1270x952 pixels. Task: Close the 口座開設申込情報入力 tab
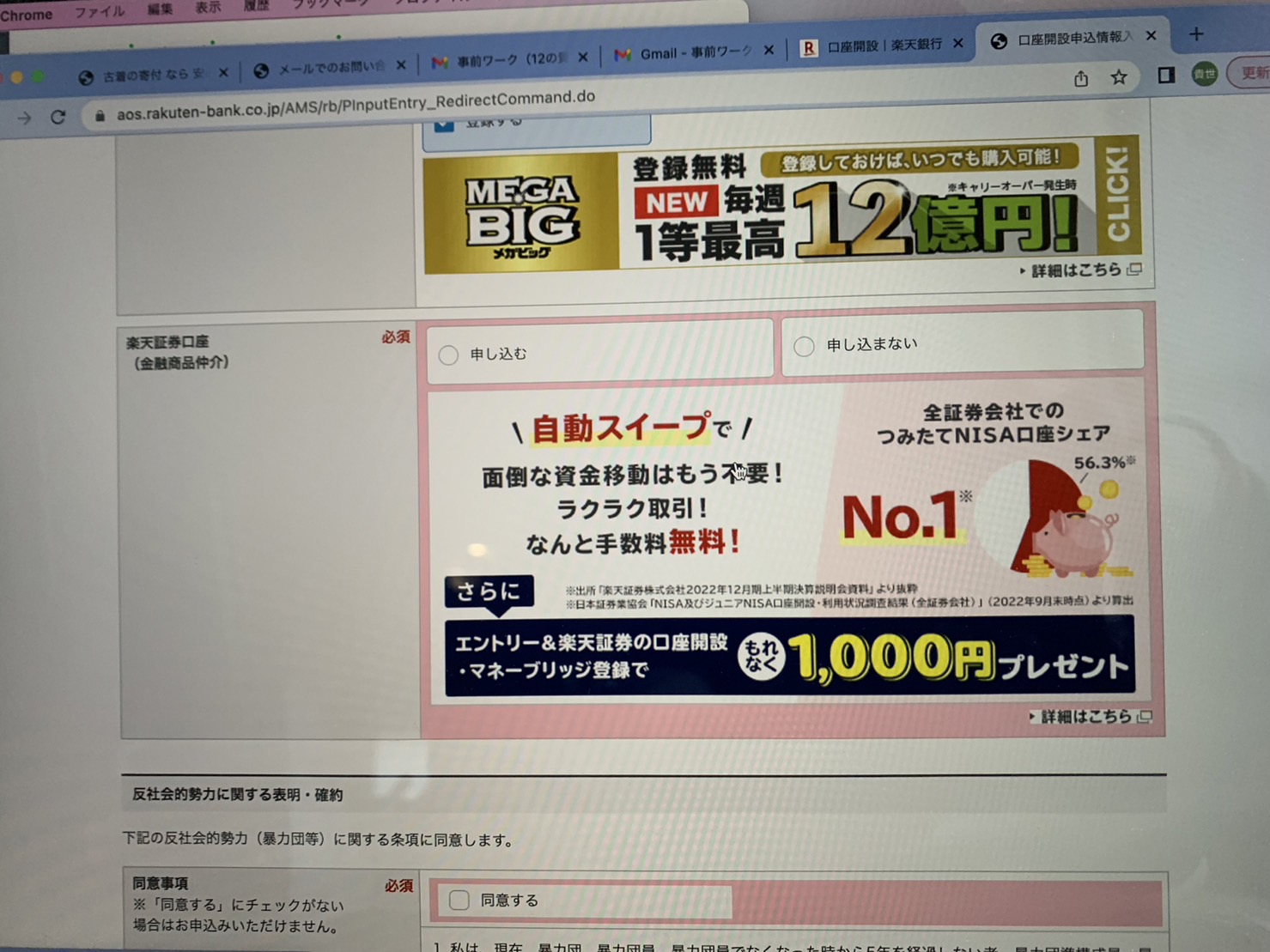click(1152, 35)
